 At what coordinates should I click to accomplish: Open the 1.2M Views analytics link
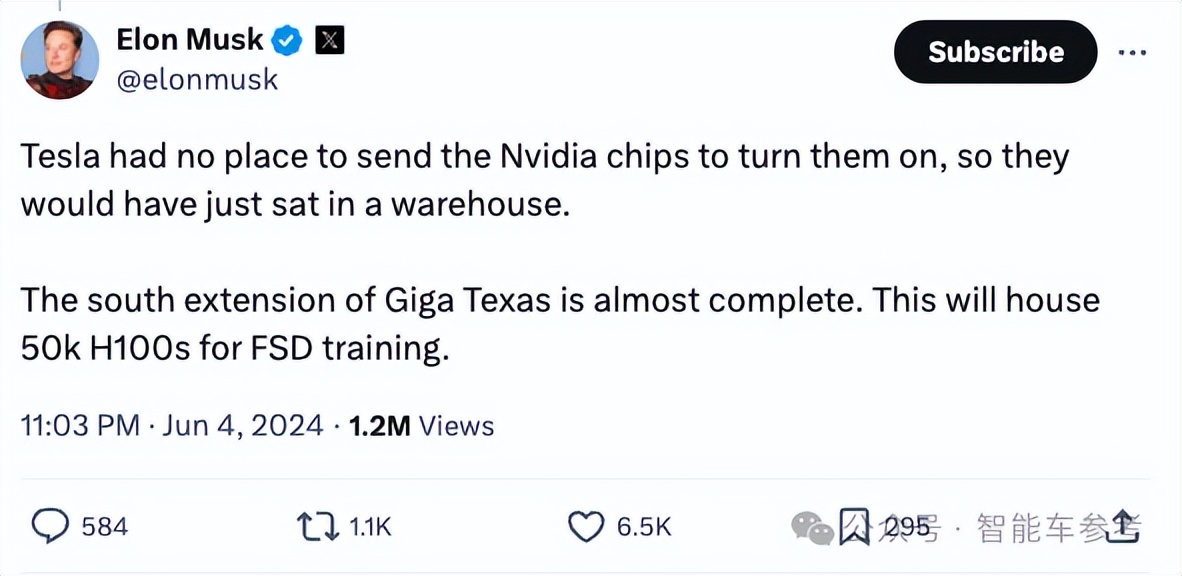pos(420,425)
